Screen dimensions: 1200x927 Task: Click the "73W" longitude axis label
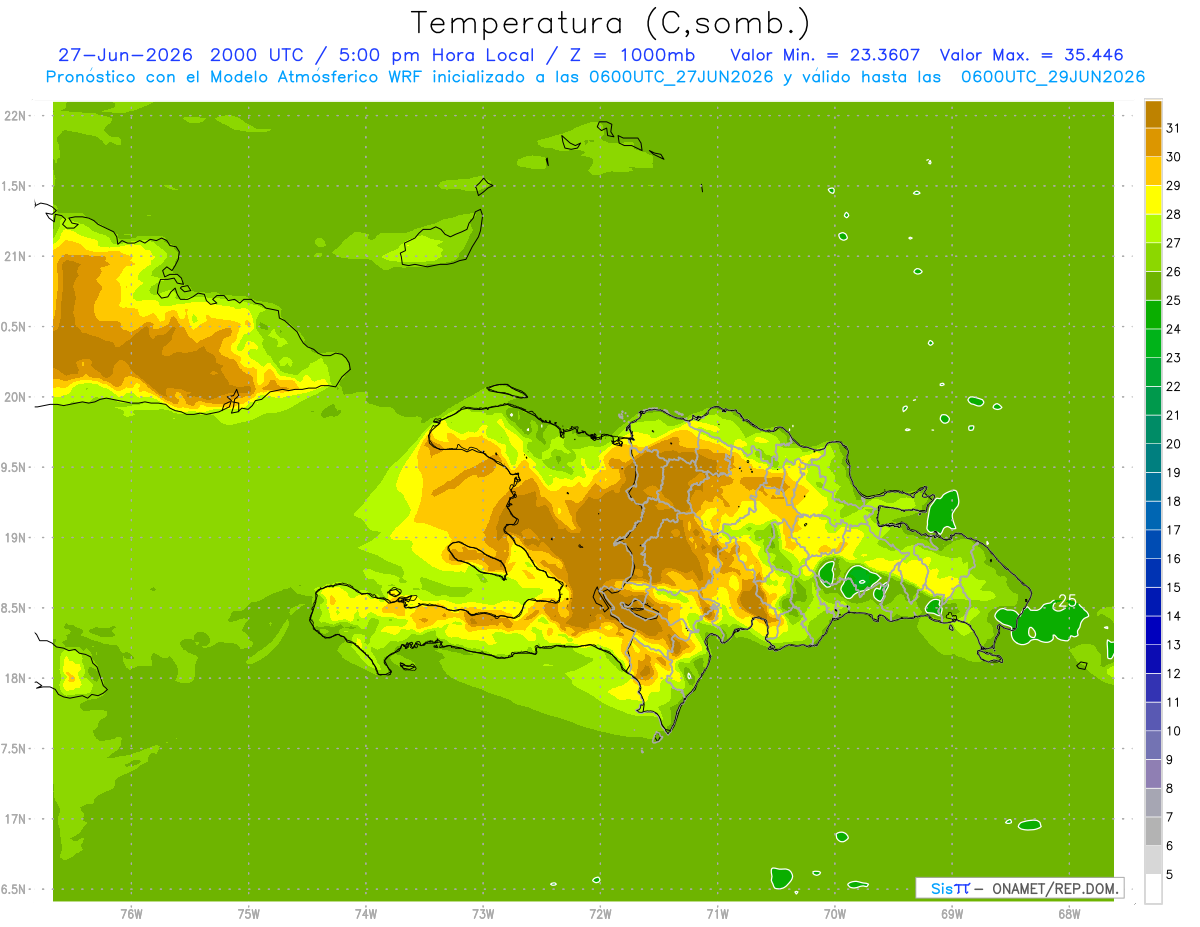(x=482, y=914)
